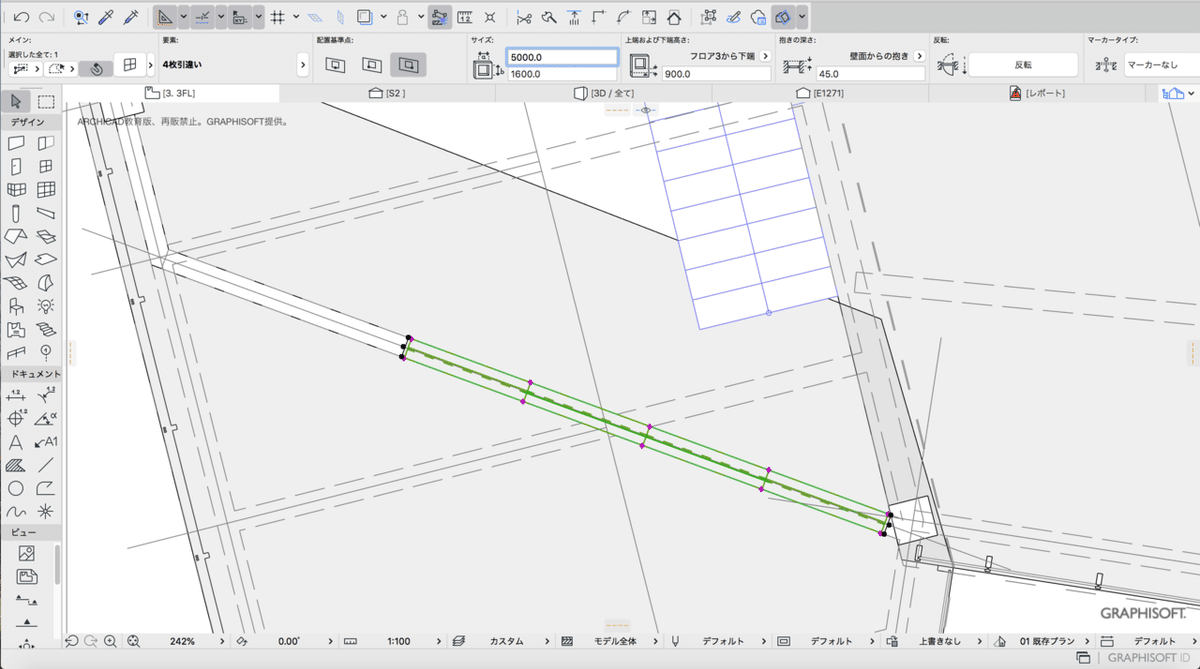The height and width of the screenshot is (669, 1200).
Task: Toggle grid snap hash icon
Action: [279, 17]
